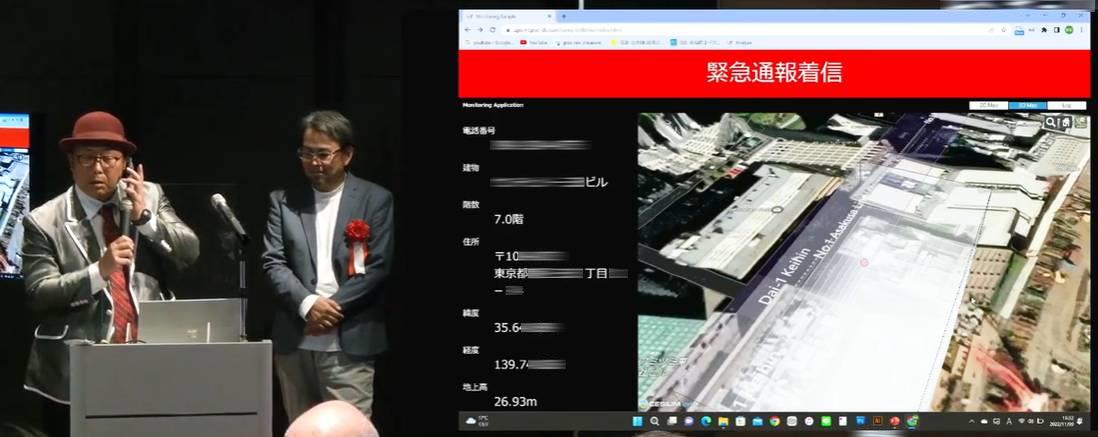Screen dimensions: 1098x437
Task: Open Google Chrome from the taskbar
Action: (774, 421)
